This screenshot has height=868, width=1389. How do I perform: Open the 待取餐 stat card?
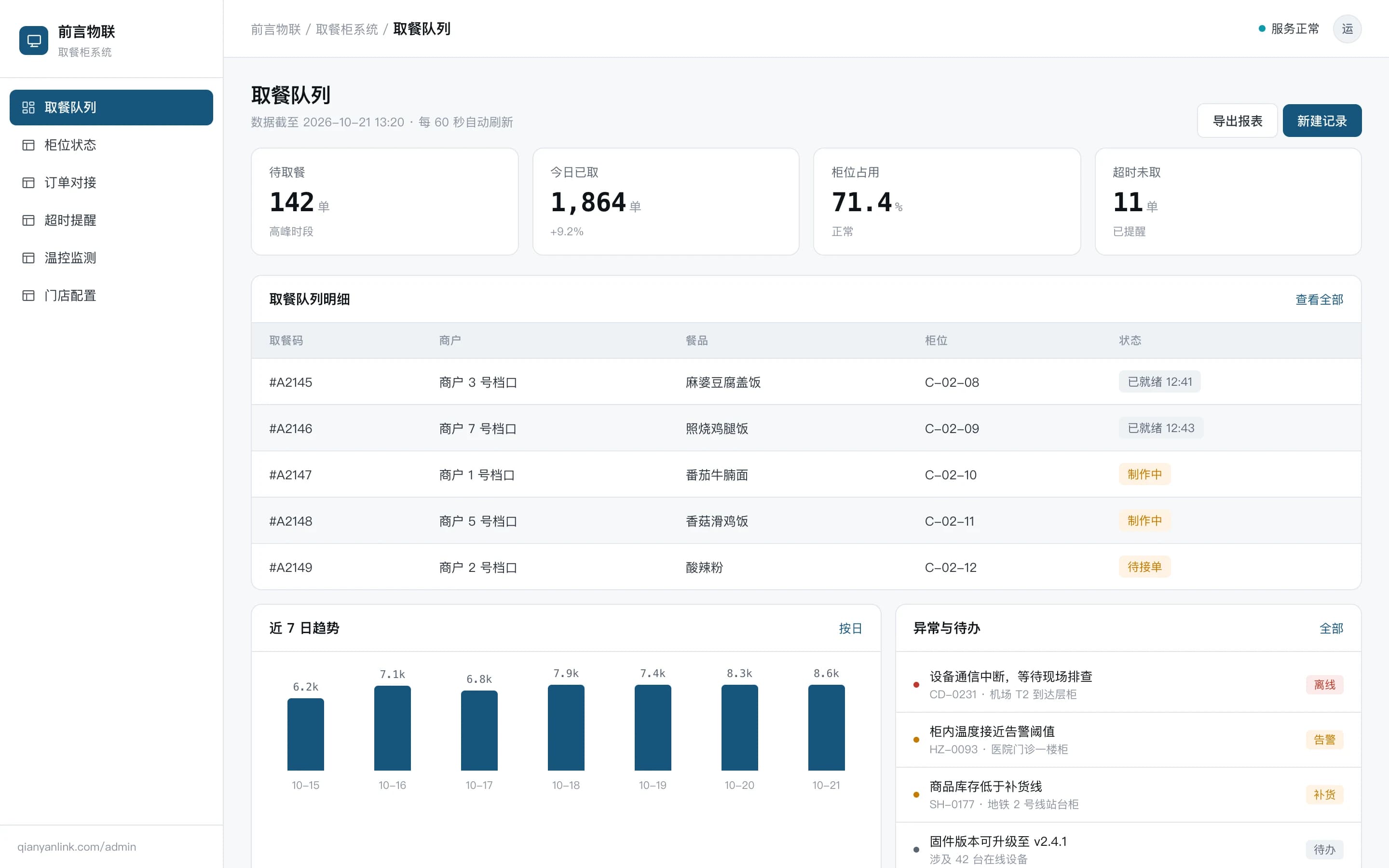(x=384, y=202)
